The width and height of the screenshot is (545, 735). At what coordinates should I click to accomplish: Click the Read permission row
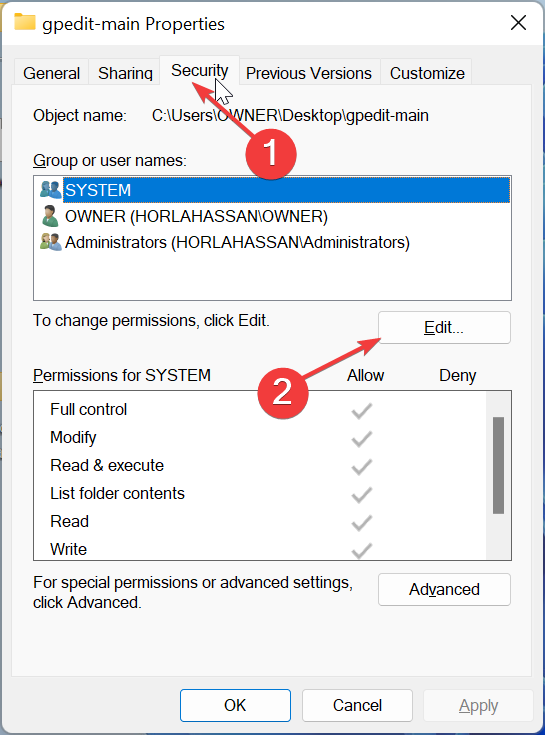click(x=260, y=522)
